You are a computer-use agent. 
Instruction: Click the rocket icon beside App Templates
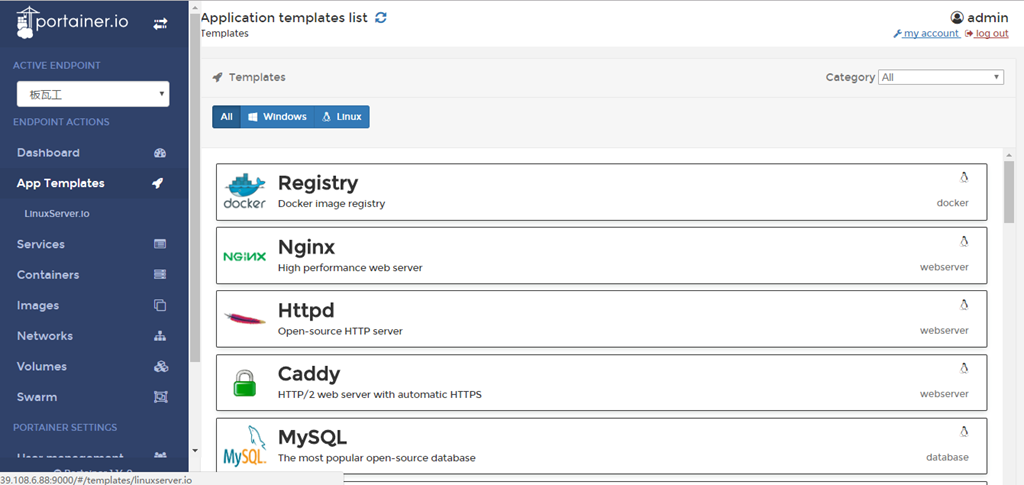click(158, 183)
